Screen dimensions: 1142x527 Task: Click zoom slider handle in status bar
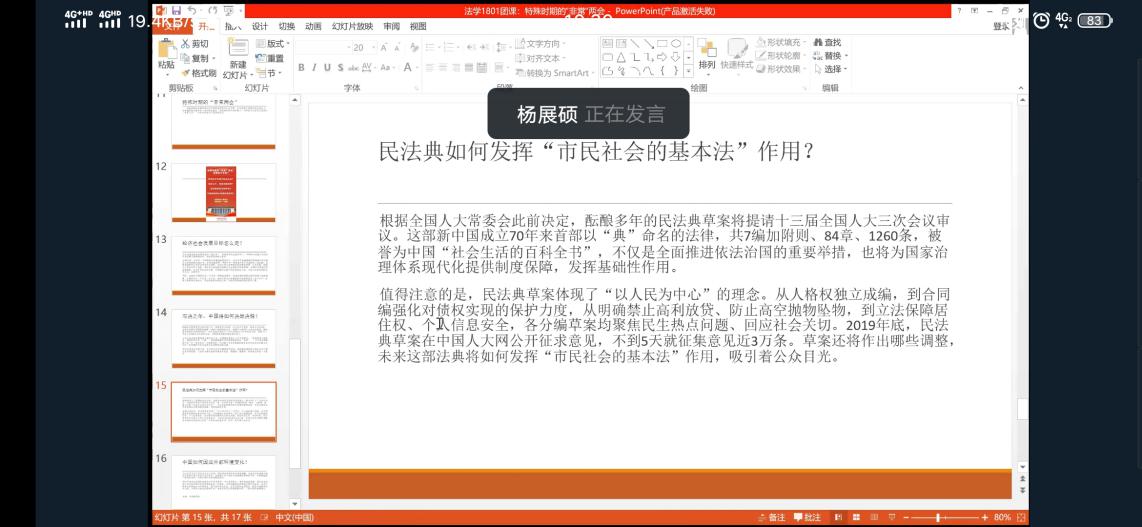(938, 518)
